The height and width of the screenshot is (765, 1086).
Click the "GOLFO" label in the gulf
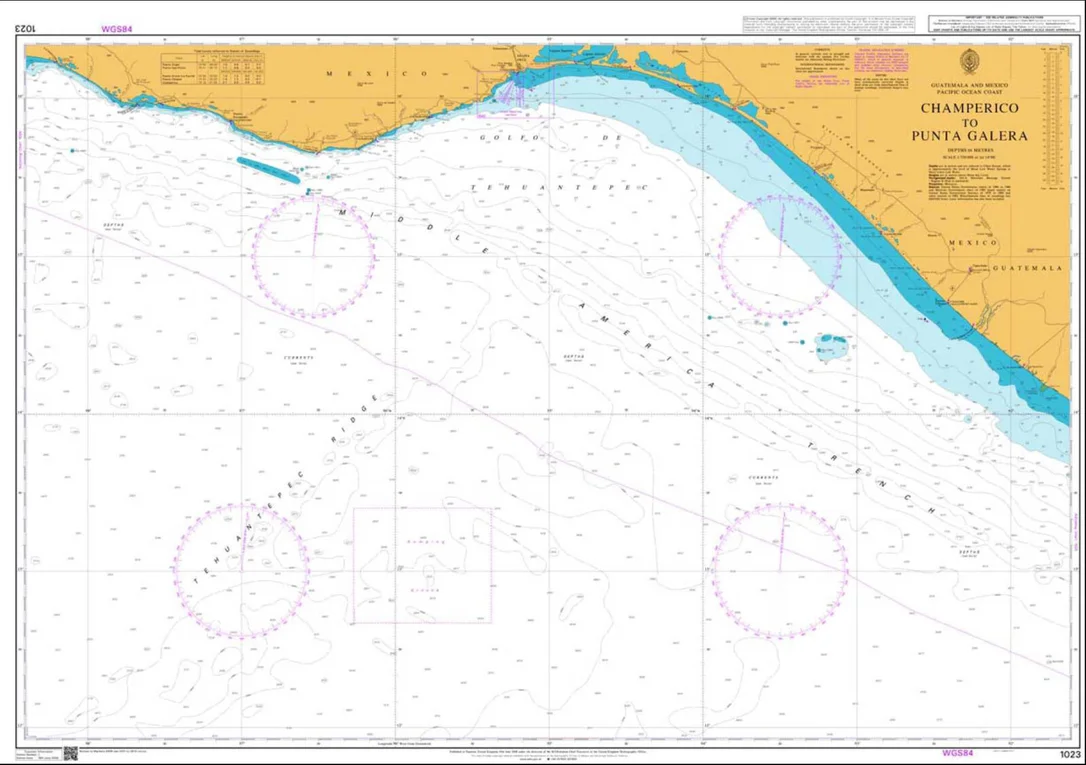click(x=510, y=138)
